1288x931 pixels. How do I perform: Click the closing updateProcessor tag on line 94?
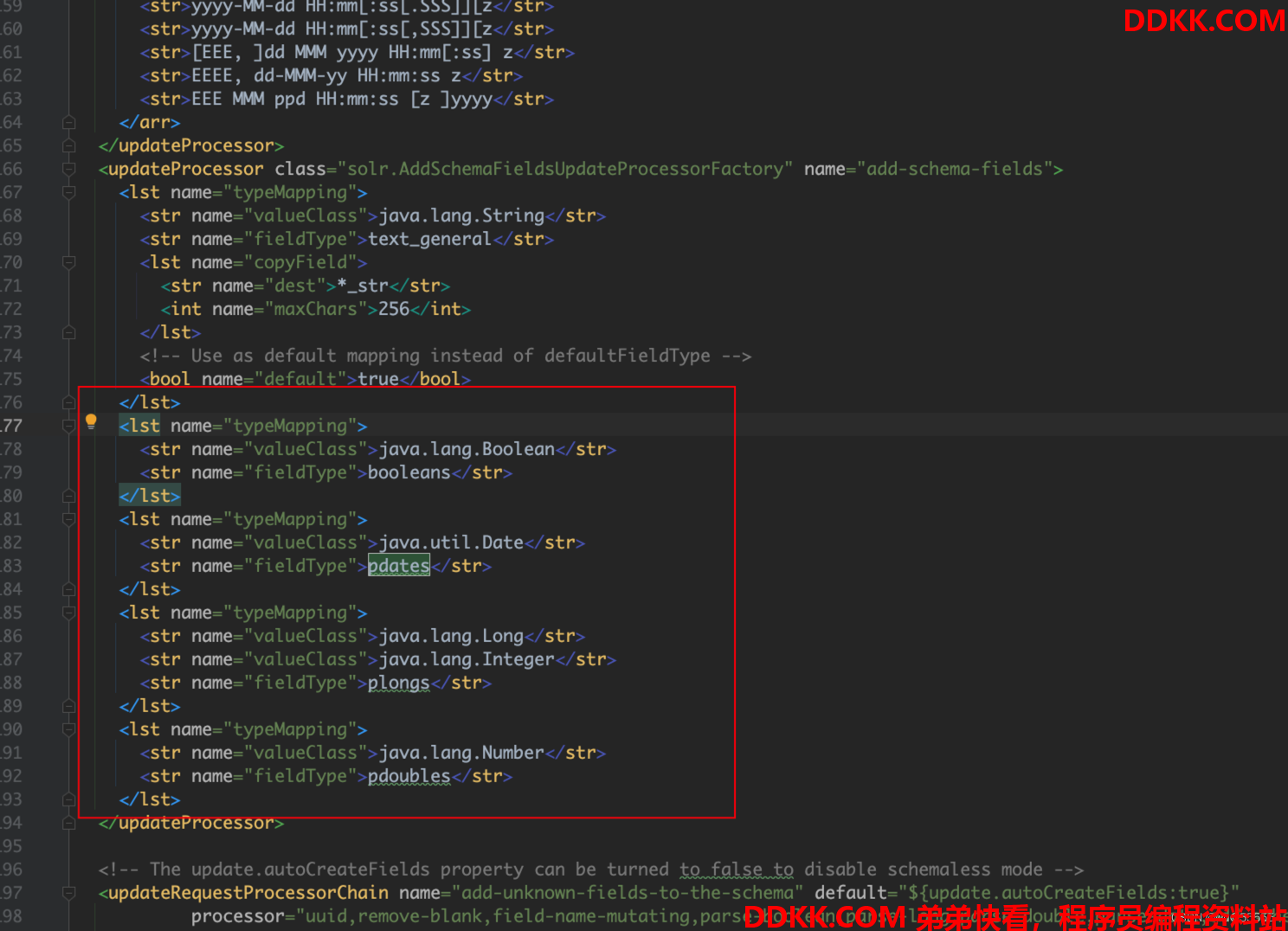[x=191, y=823]
